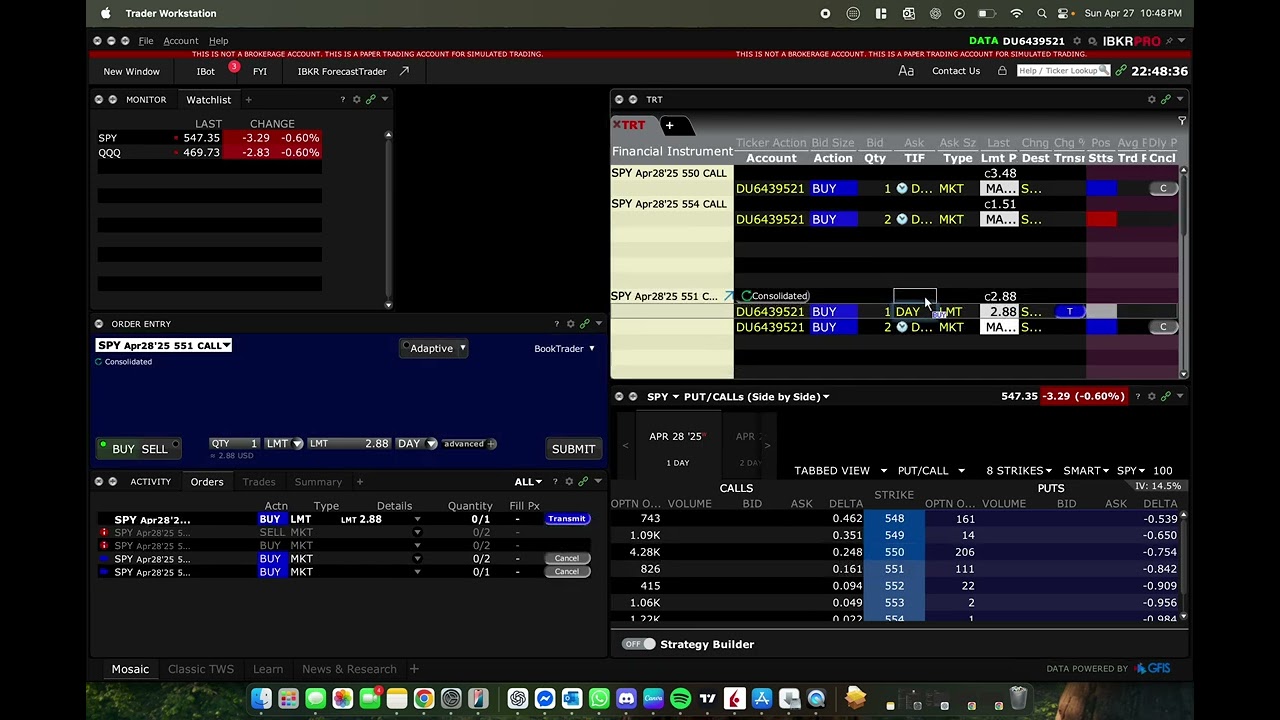Click the blue status cell of the 550 CALL order
This screenshot has width=1280, height=720.
pyautogui.click(x=1101, y=188)
